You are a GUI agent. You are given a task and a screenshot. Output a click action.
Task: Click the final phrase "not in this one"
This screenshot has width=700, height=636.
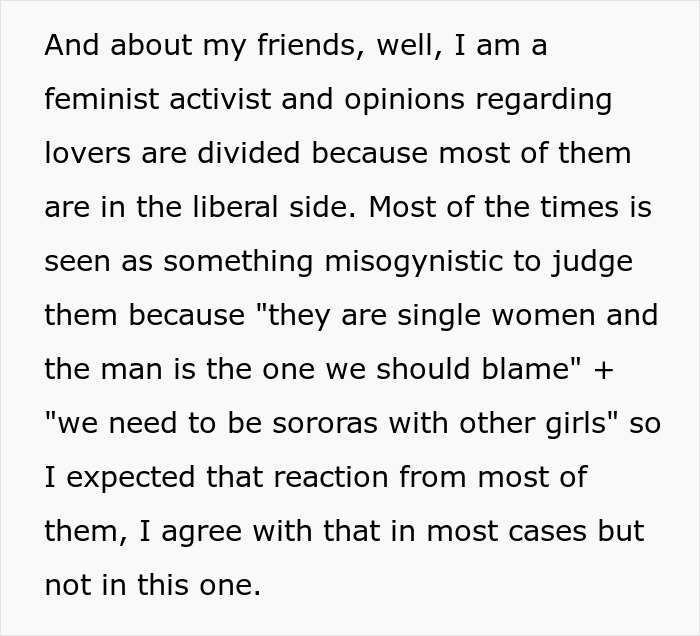tap(152, 586)
